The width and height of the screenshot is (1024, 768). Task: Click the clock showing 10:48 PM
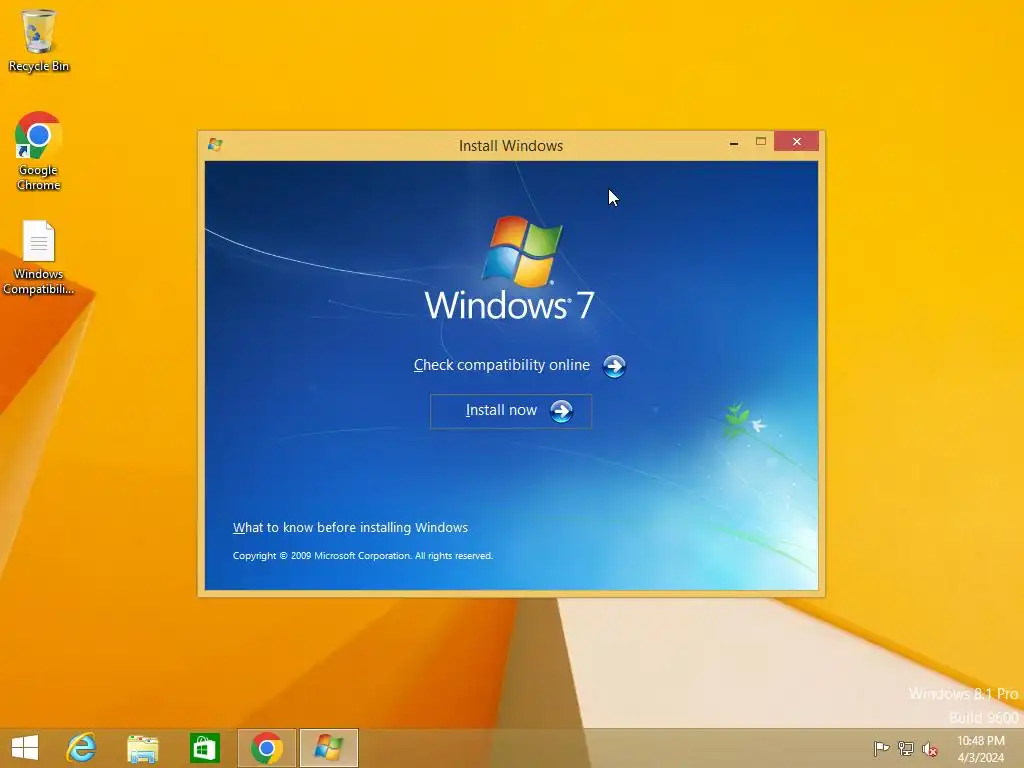(x=981, y=748)
